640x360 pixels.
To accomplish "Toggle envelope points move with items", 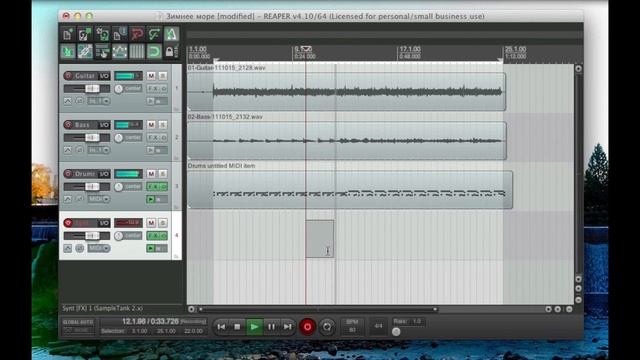I will click(x=120, y=52).
